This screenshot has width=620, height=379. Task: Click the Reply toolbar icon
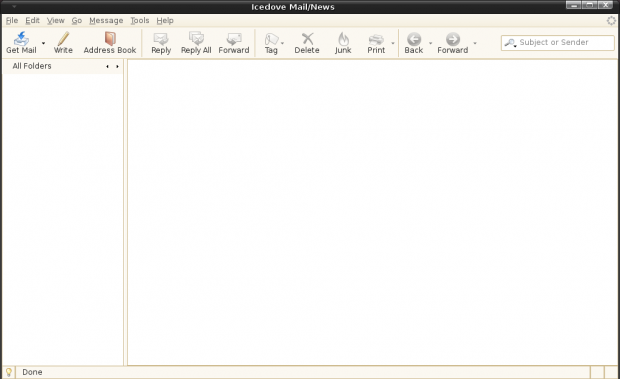point(161,39)
